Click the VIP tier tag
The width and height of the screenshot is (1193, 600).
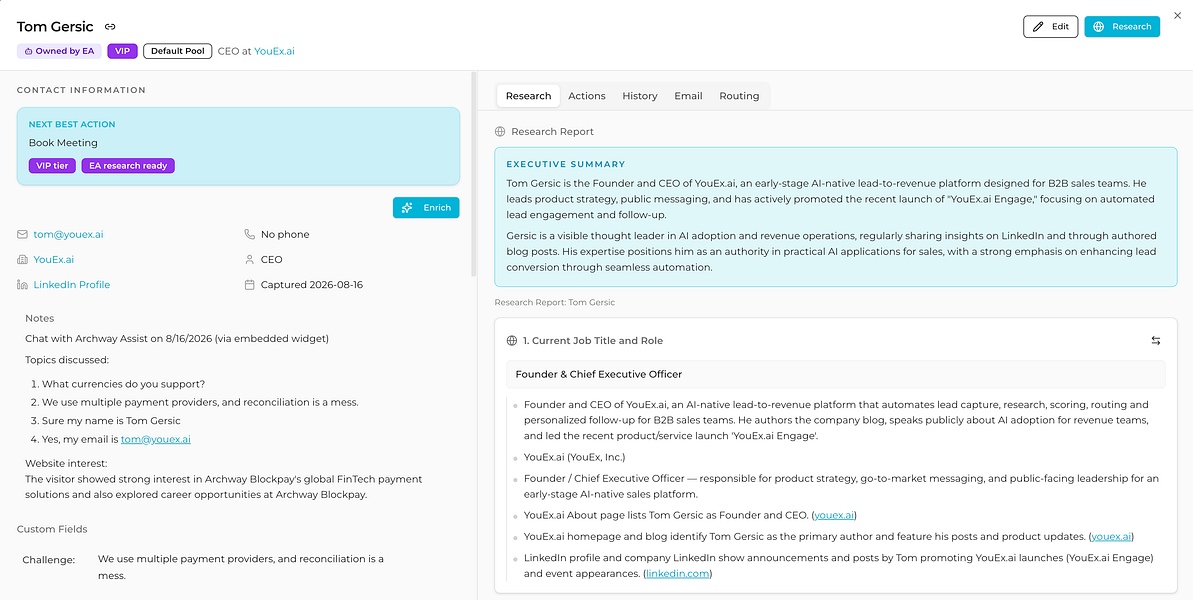tap(52, 166)
